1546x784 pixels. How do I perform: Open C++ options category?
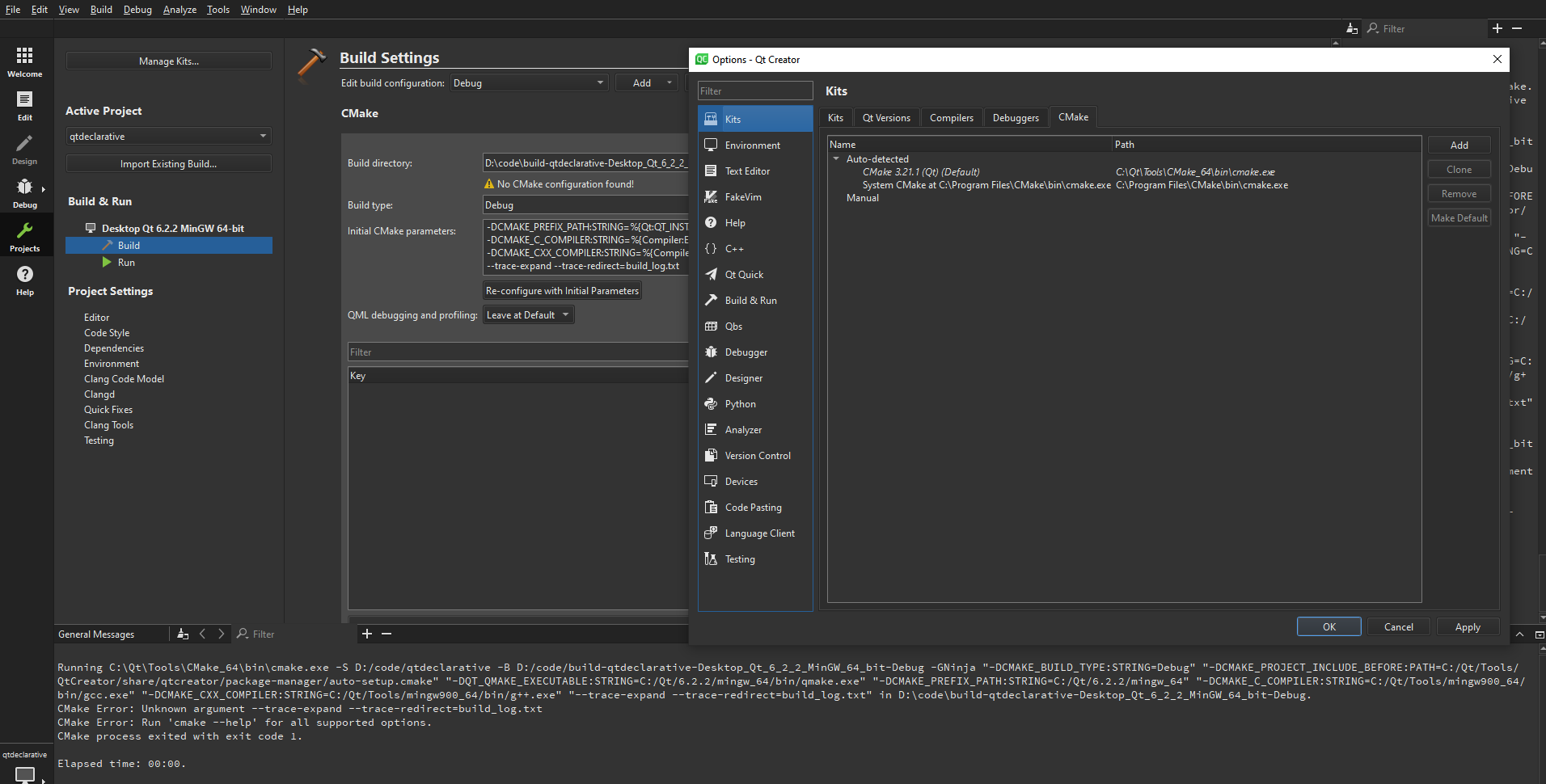pyautogui.click(x=755, y=248)
